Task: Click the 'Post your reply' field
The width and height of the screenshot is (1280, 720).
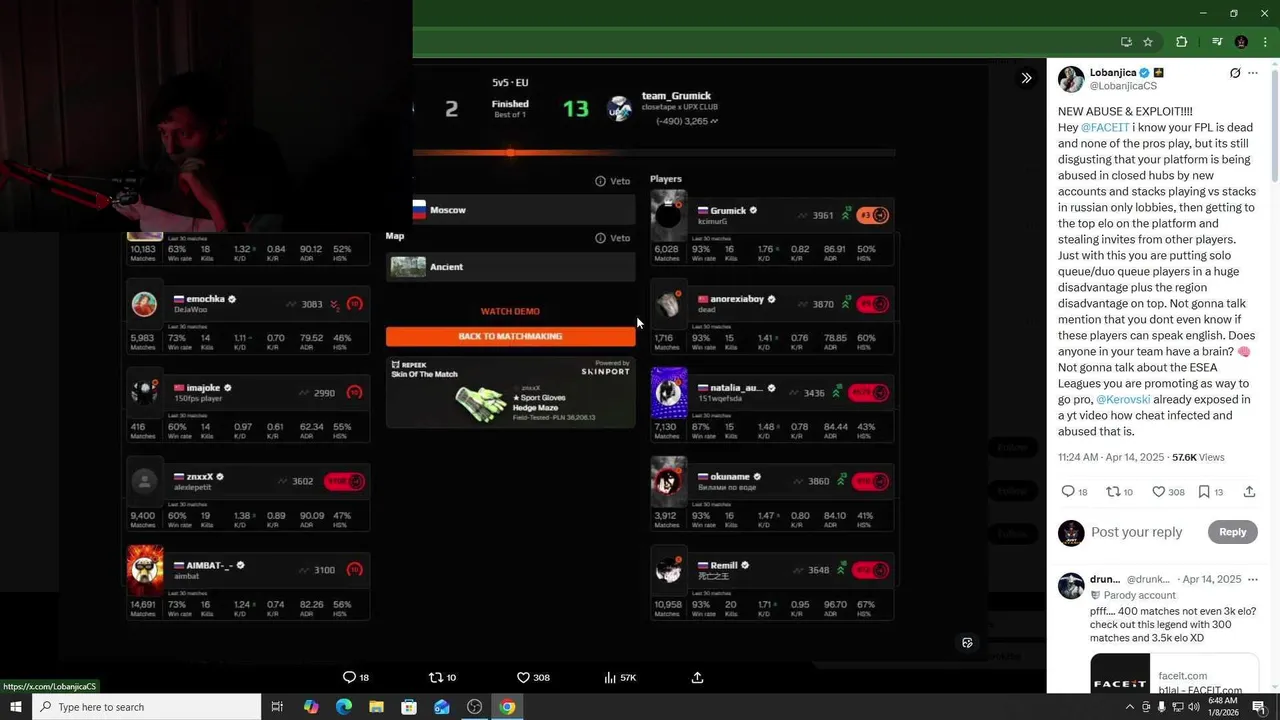Action: point(1136,532)
